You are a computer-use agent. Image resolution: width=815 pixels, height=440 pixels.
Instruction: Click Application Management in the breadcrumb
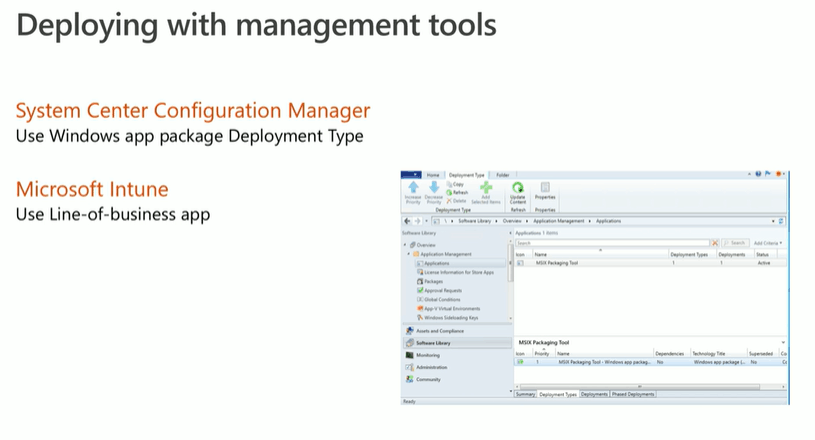point(559,221)
